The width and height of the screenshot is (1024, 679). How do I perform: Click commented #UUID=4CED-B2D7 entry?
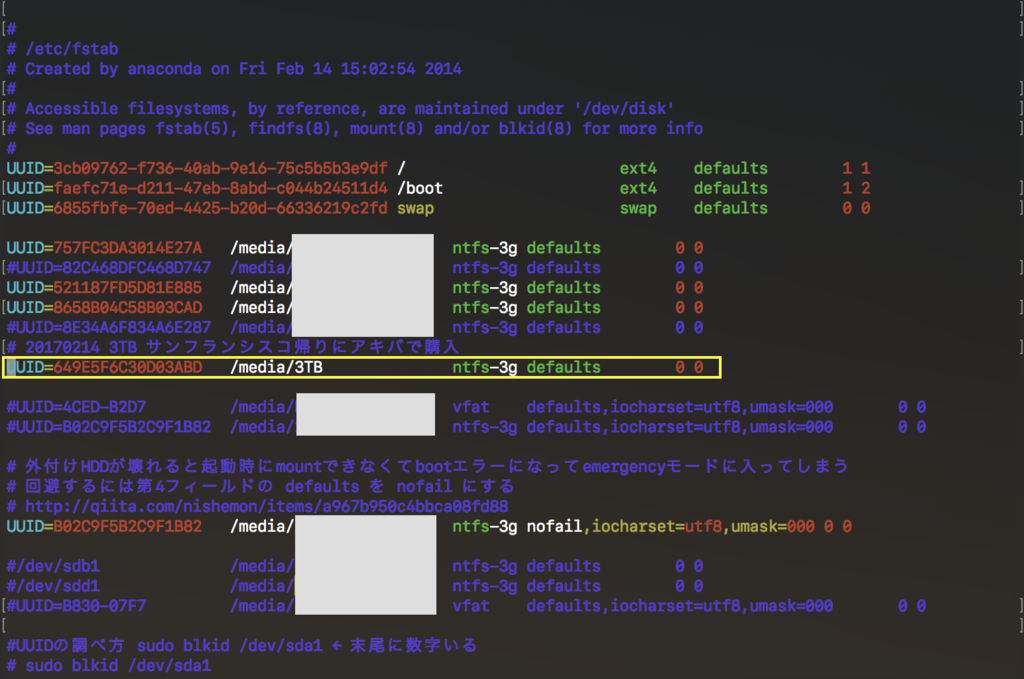point(76,407)
